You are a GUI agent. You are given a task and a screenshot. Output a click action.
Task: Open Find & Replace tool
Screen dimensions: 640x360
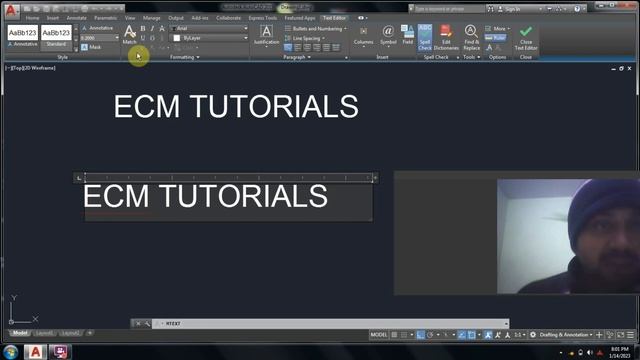471,37
